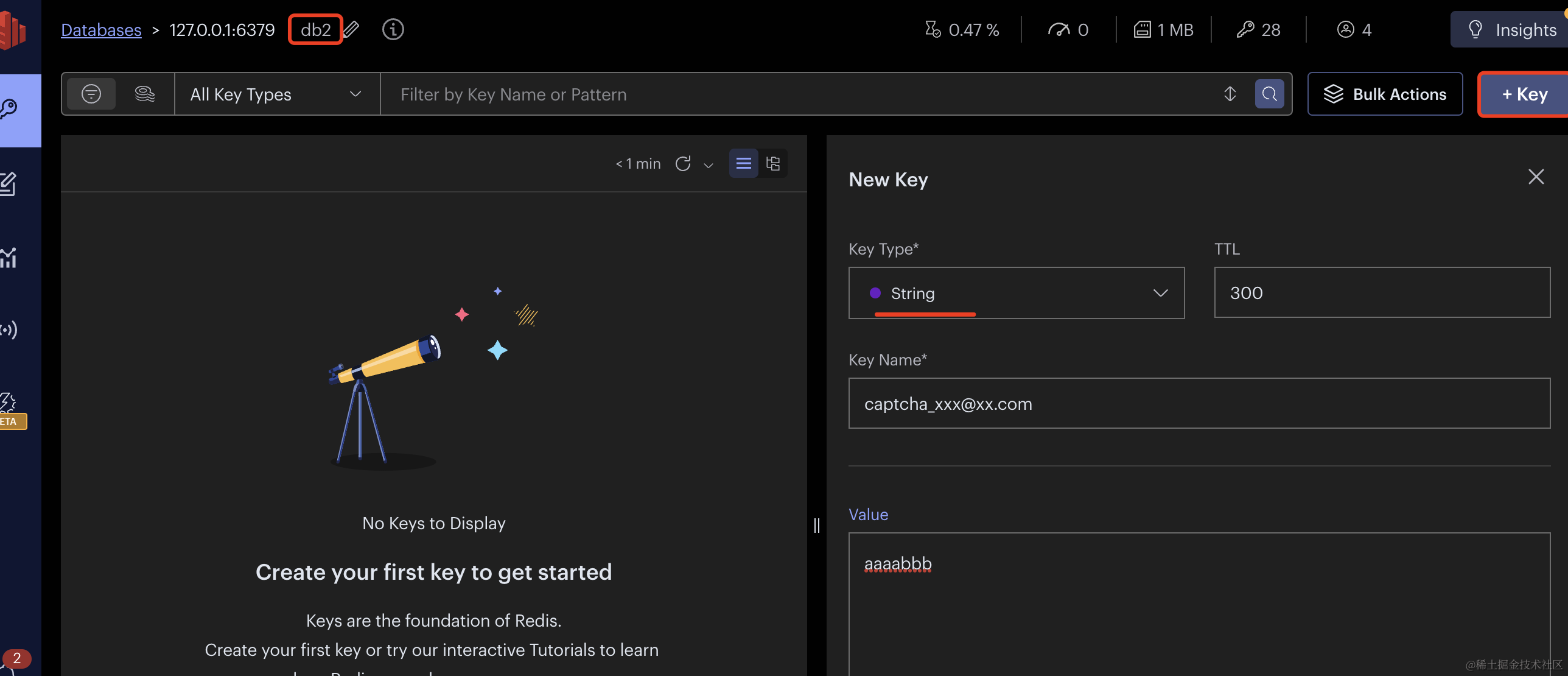Open the auto-refresh options chevron
The height and width of the screenshot is (676, 1568).
[708, 164]
